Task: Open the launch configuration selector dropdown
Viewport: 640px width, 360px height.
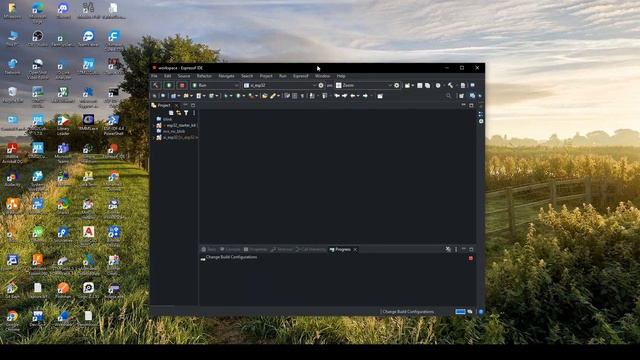Action: click(280, 85)
